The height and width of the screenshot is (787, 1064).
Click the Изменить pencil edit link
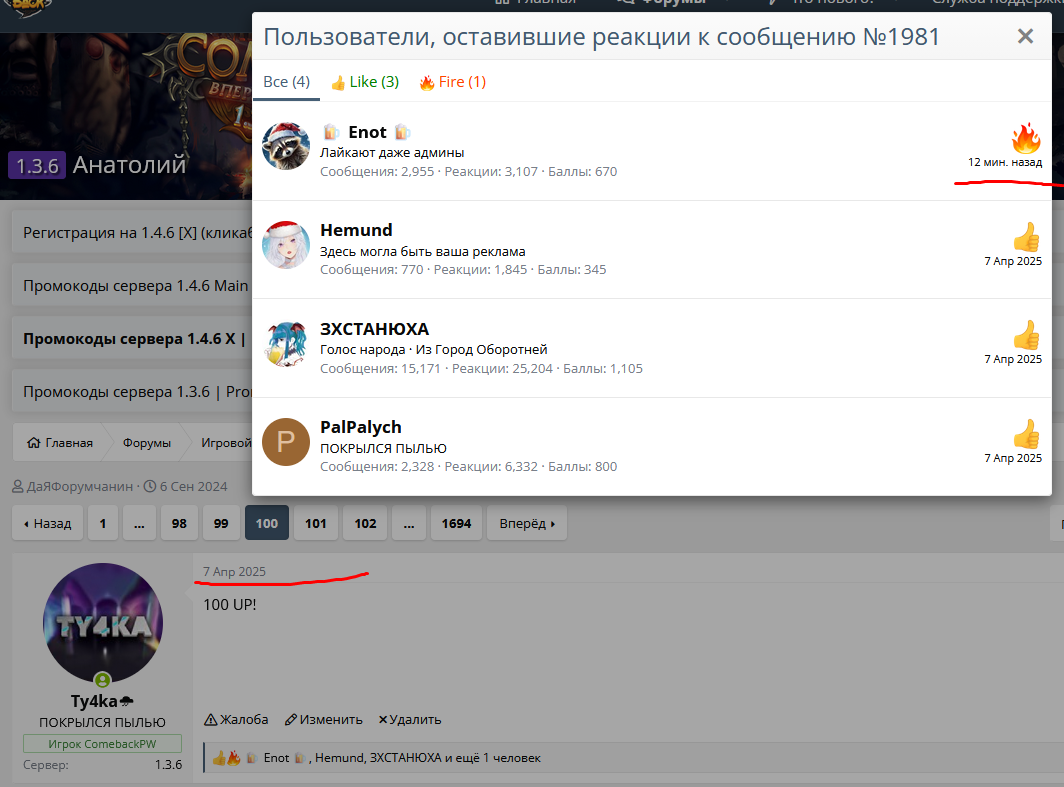point(324,720)
